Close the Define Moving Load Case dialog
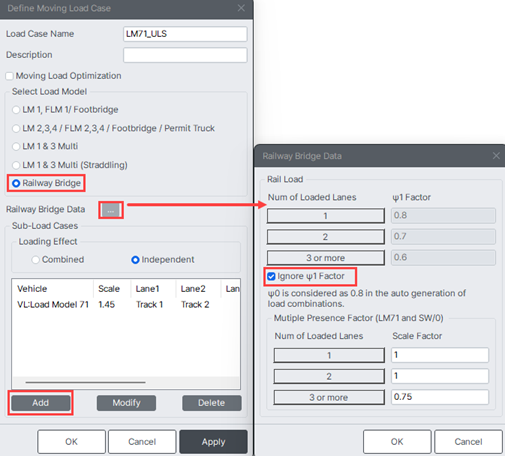 pos(241,8)
